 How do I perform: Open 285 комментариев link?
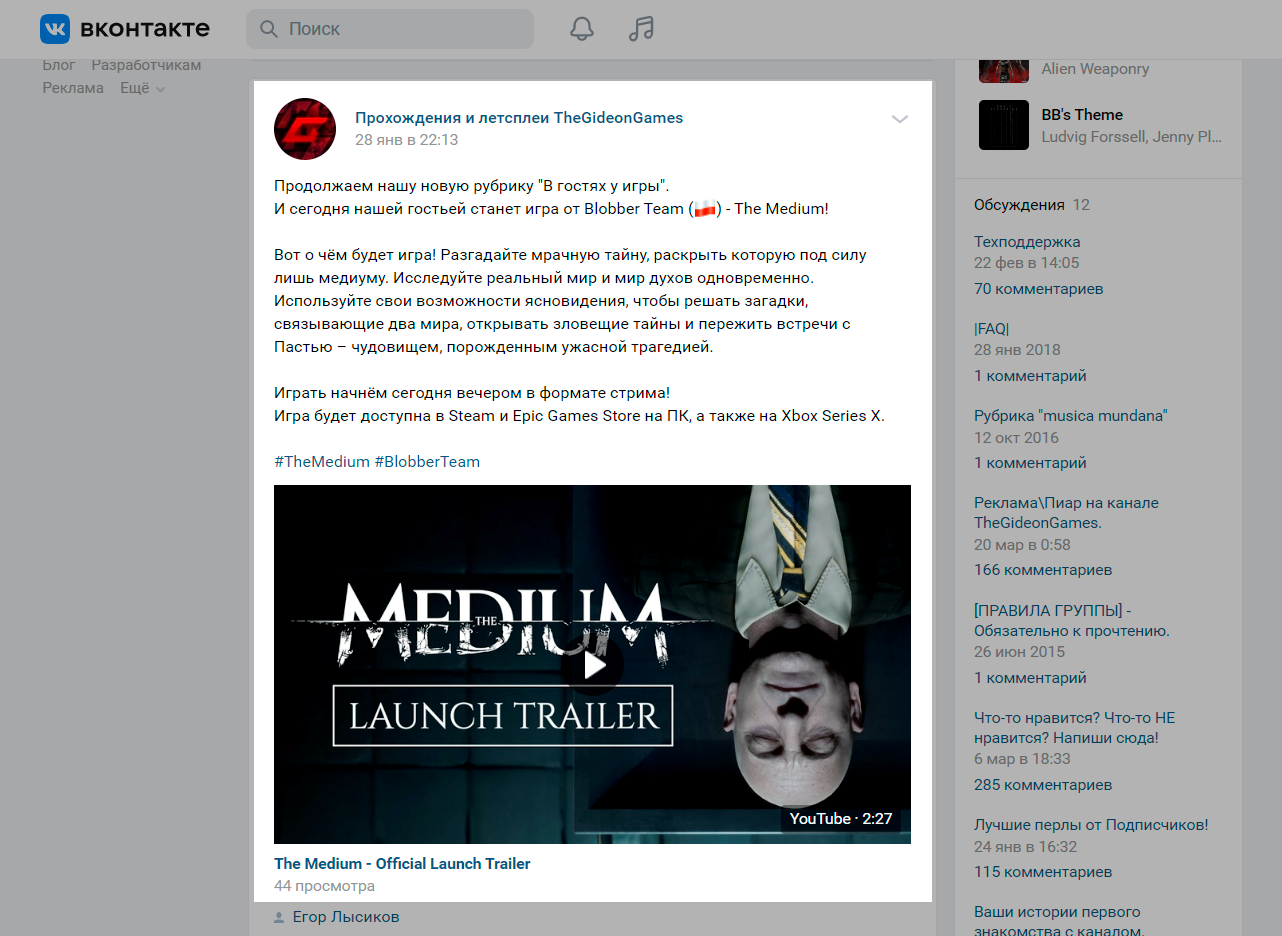[1043, 785]
